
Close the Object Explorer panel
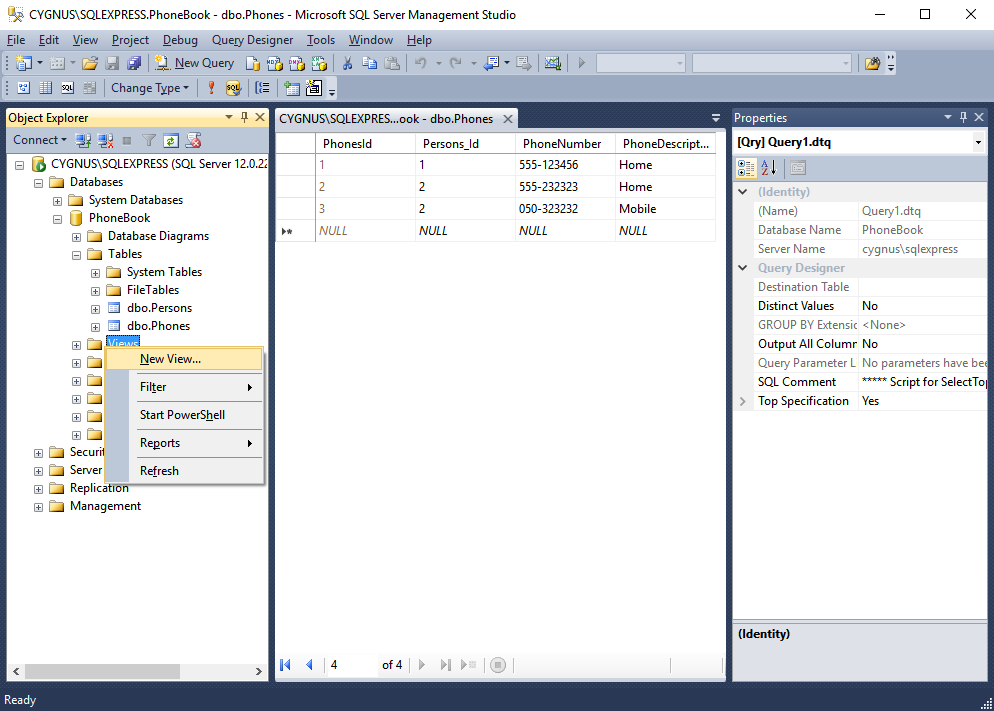pyautogui.click(x=260, y=117)
